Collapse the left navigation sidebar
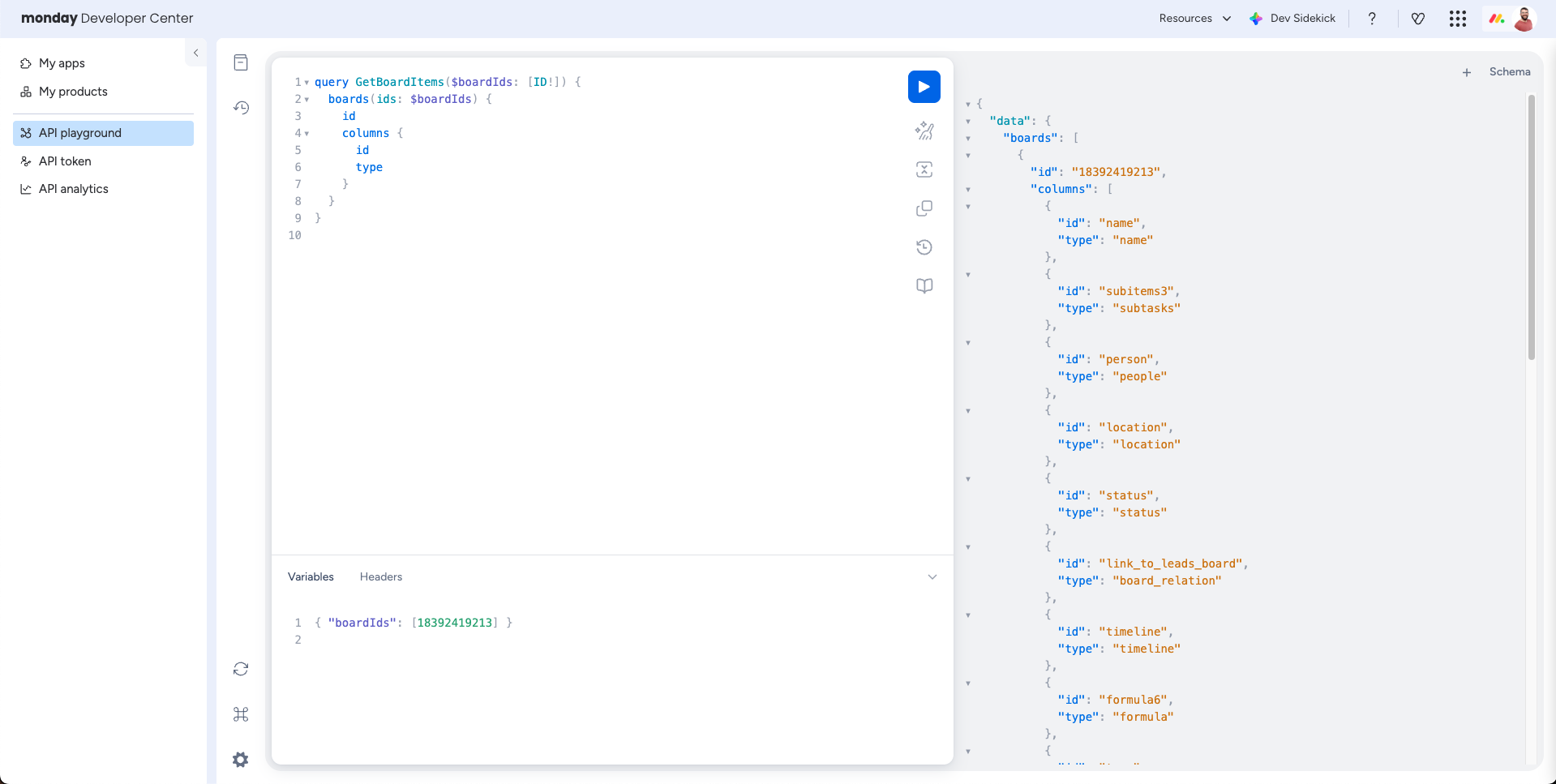1556x784 pixels. coord(196,53)
